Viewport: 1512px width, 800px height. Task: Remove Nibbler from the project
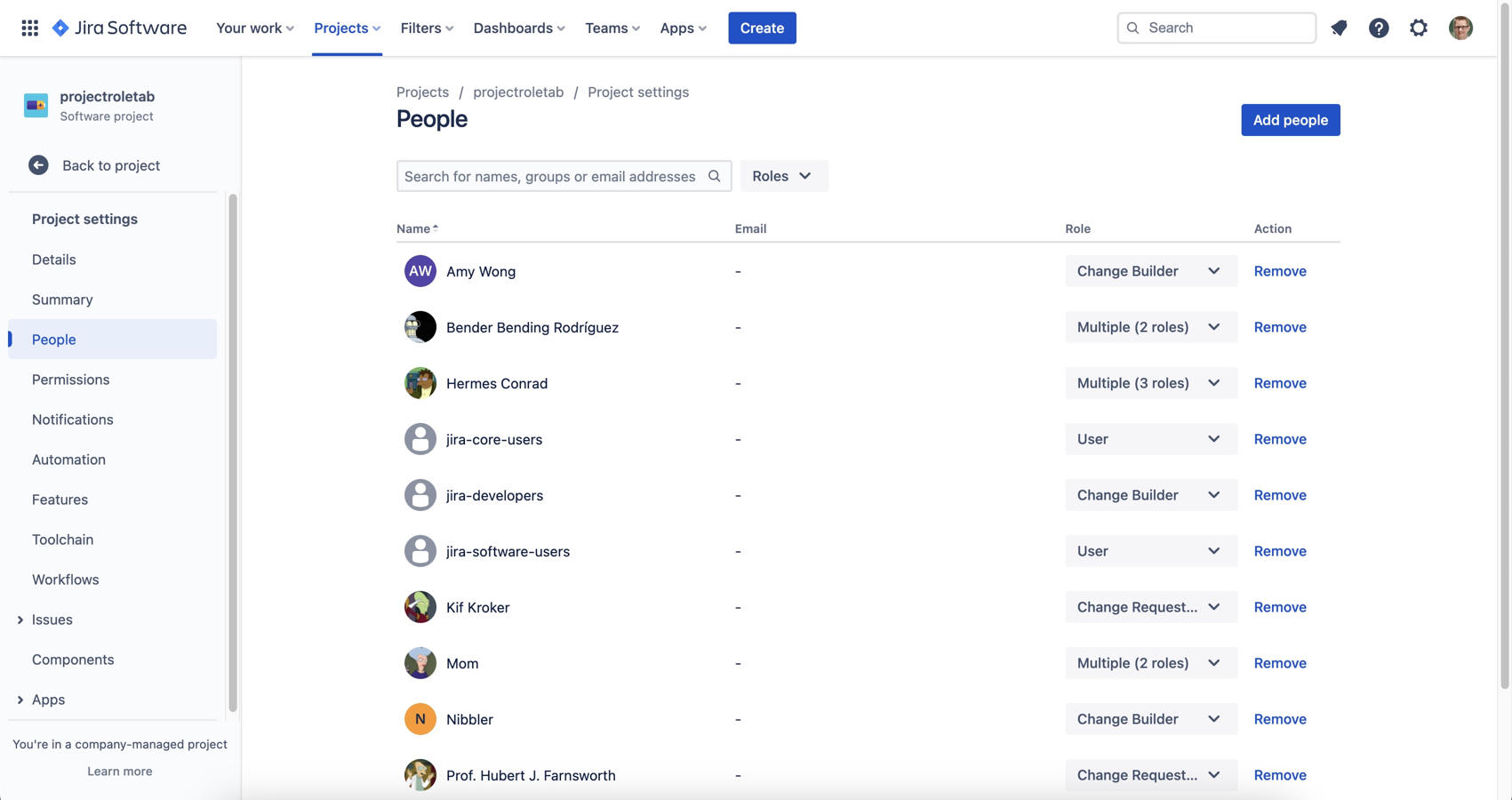(x=1280, y=719)
